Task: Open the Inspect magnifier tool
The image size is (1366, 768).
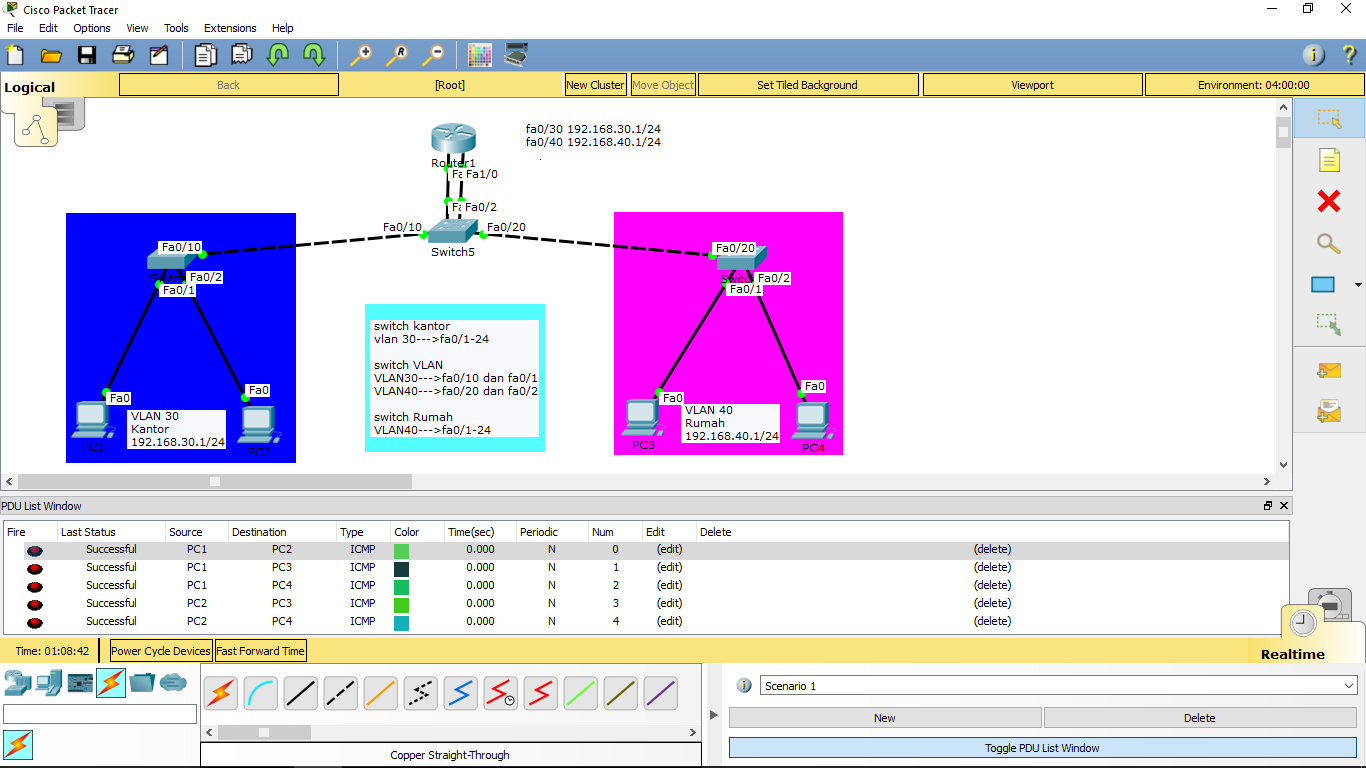Action: (1330, 243)
